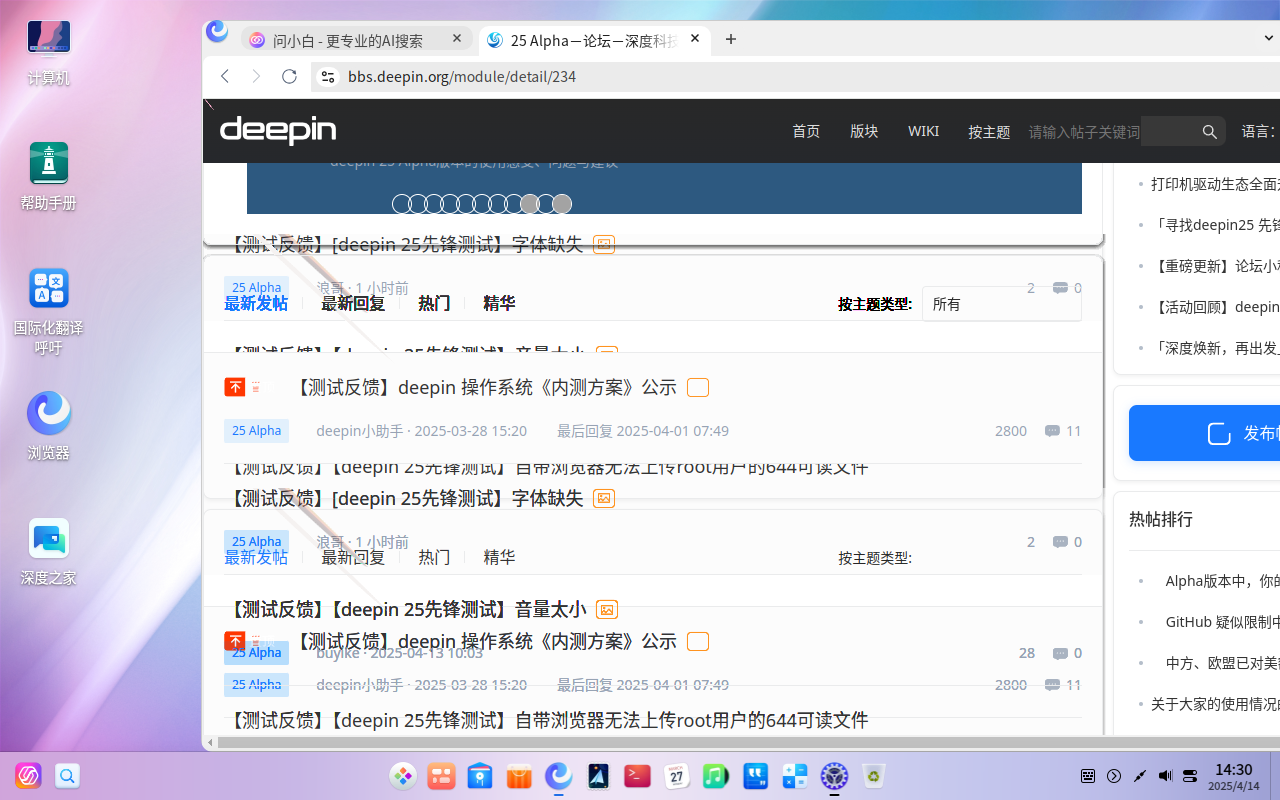Screen dimensions: 1280x800
Task: Launch the music player from the dock
Action: pos(715,776)
